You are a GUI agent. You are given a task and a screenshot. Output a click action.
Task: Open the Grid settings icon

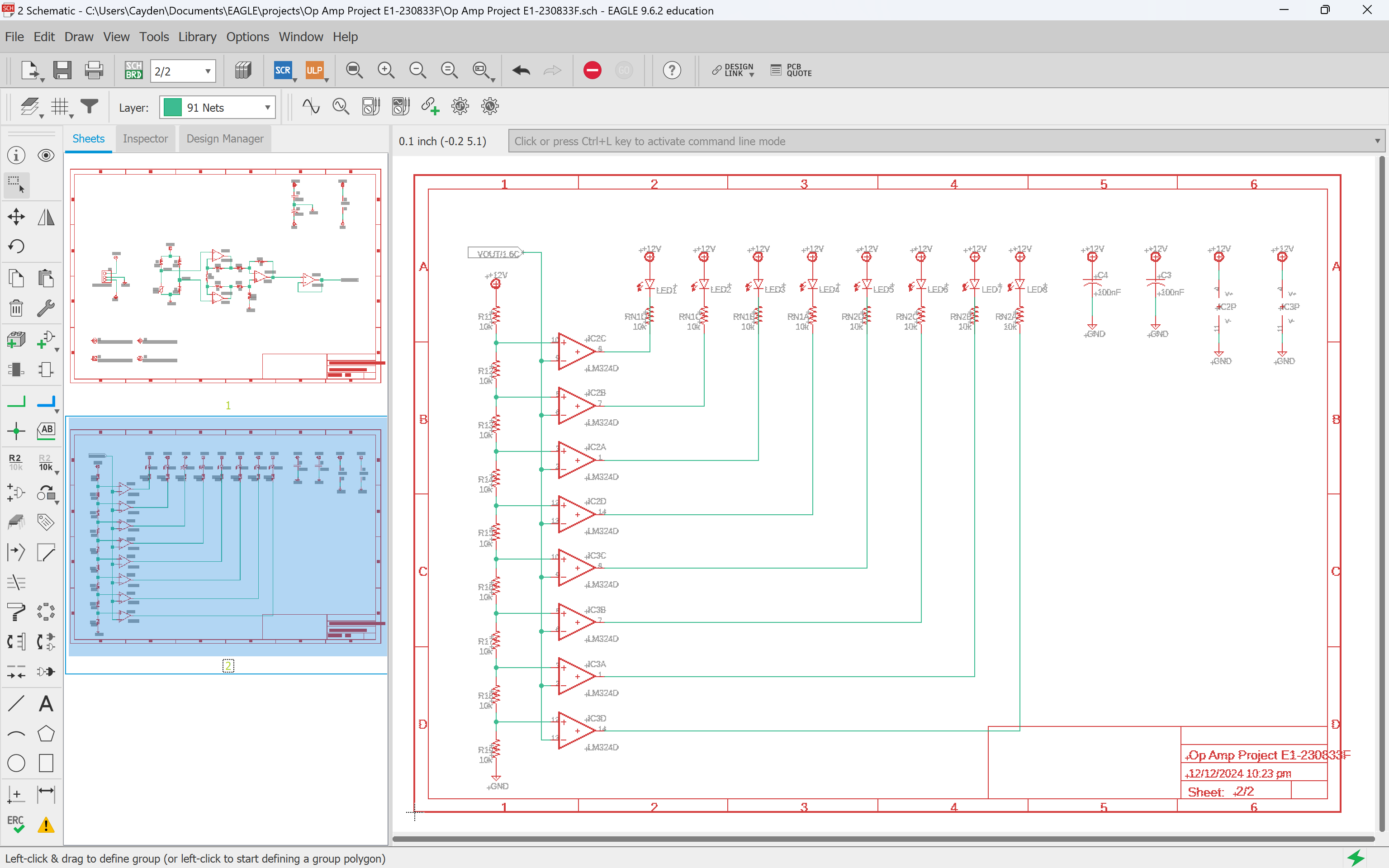point(59,107)
